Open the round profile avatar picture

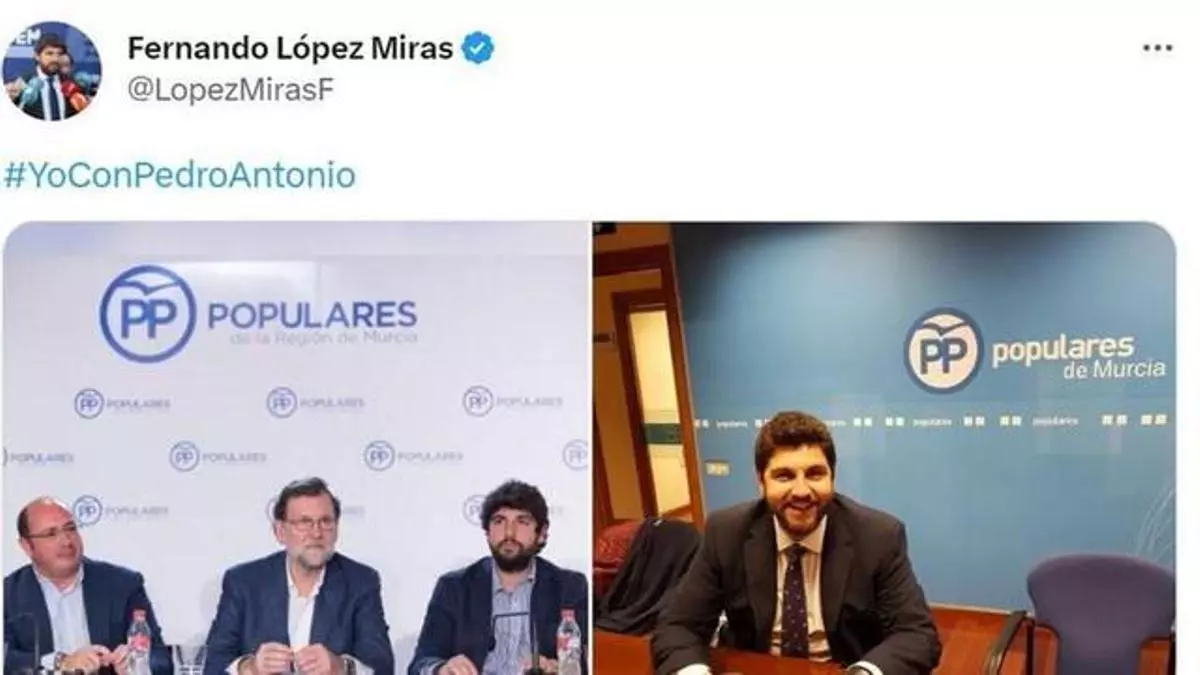click(x=50, y=70)
